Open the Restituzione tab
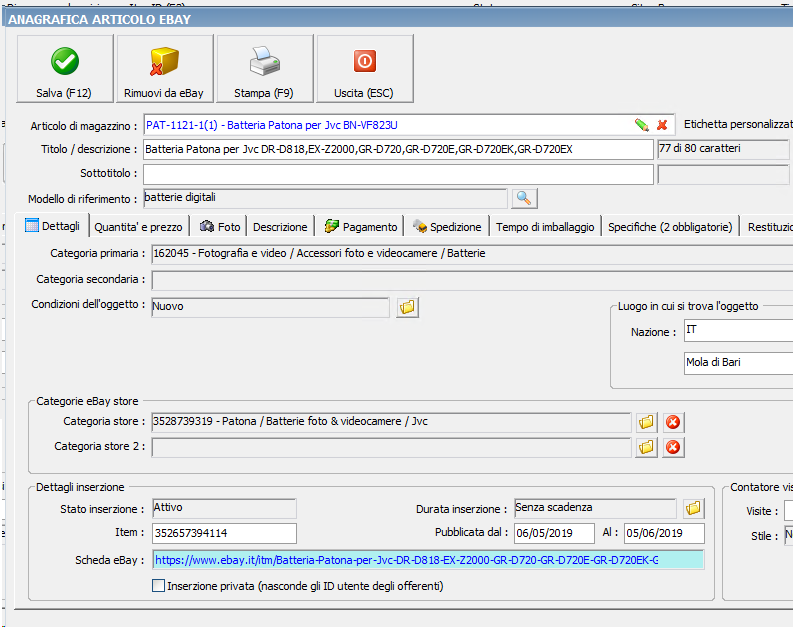 click(768, 227)
